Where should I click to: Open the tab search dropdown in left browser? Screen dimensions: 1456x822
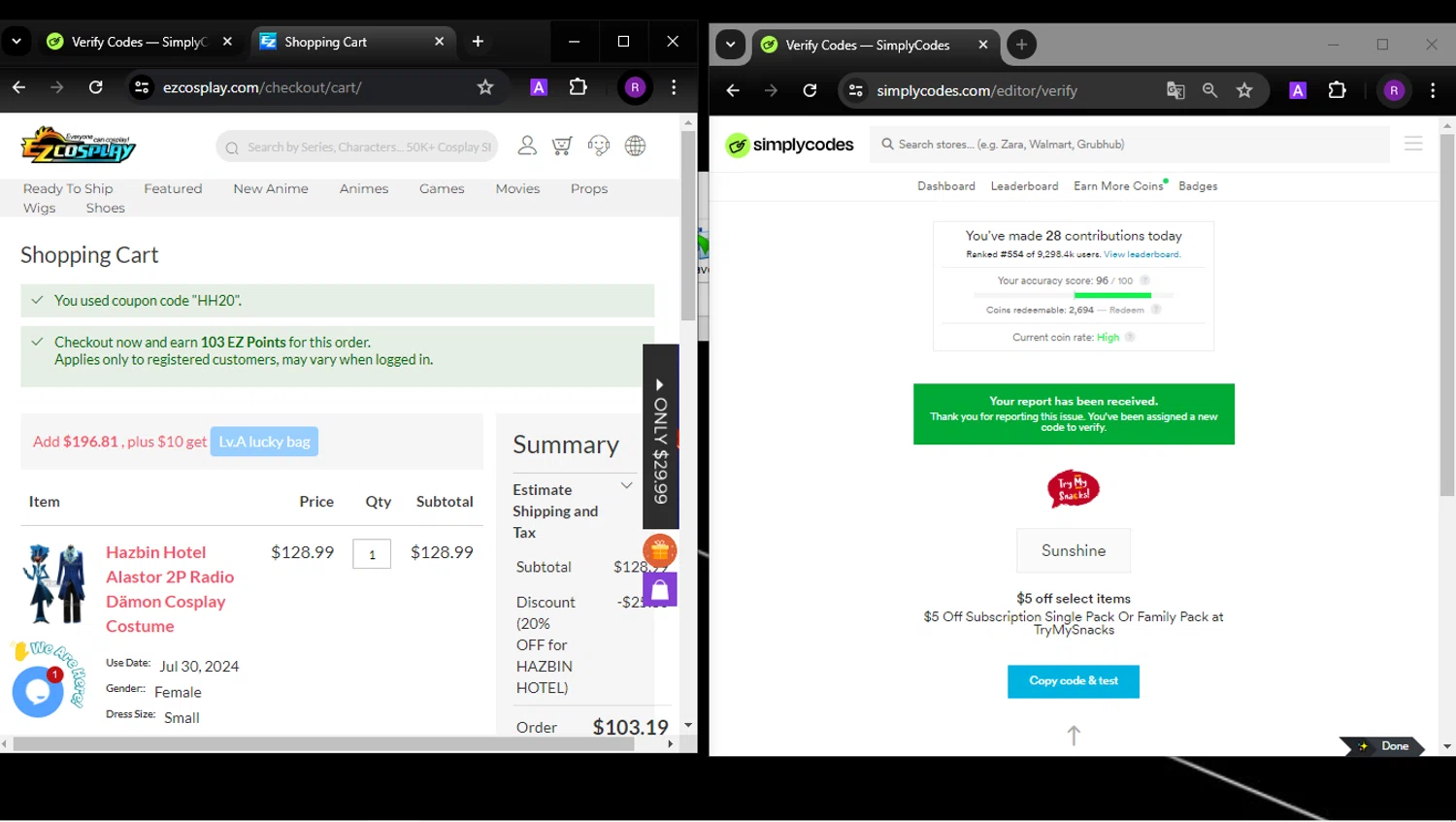click(17, 42)
